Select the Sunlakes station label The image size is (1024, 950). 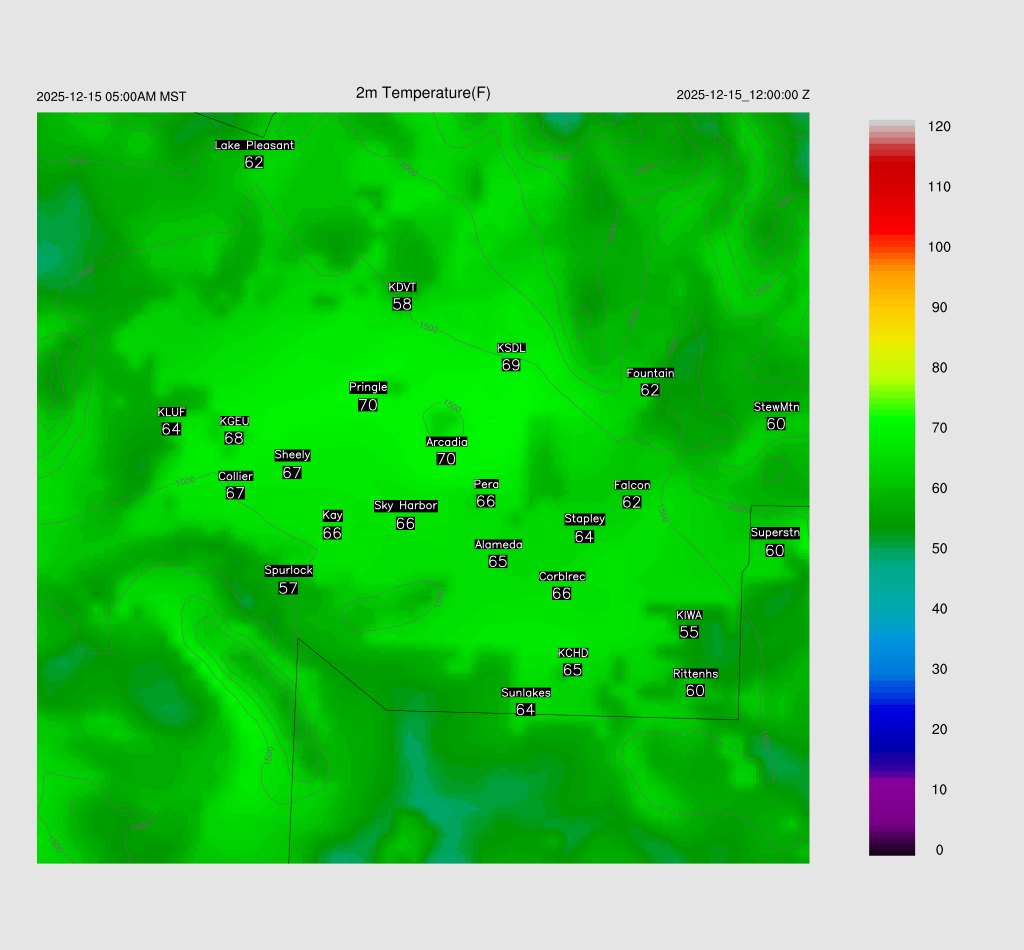pyautogui.click(x=526, y=693)
